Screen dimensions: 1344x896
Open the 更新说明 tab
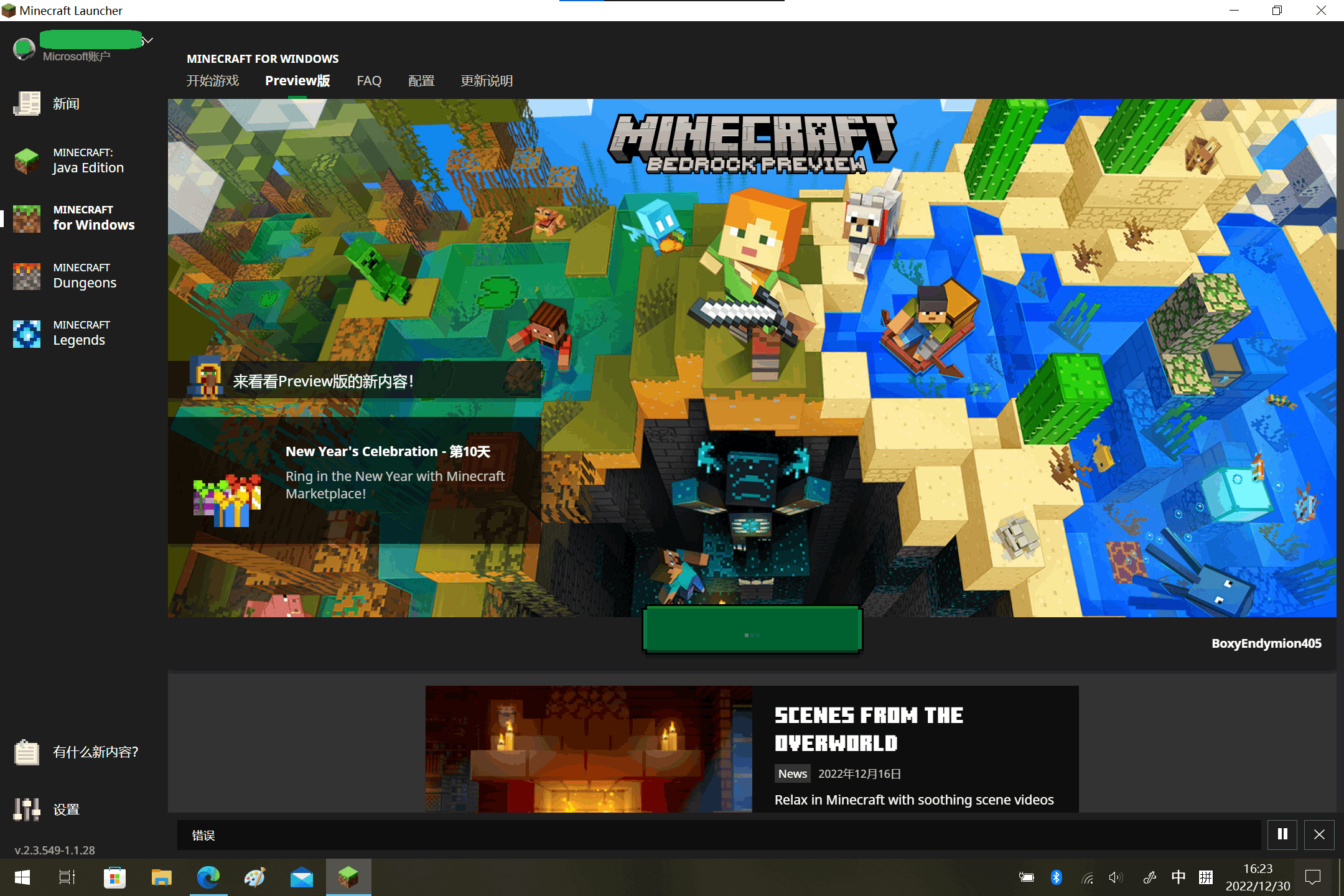(x=487, y=81)
